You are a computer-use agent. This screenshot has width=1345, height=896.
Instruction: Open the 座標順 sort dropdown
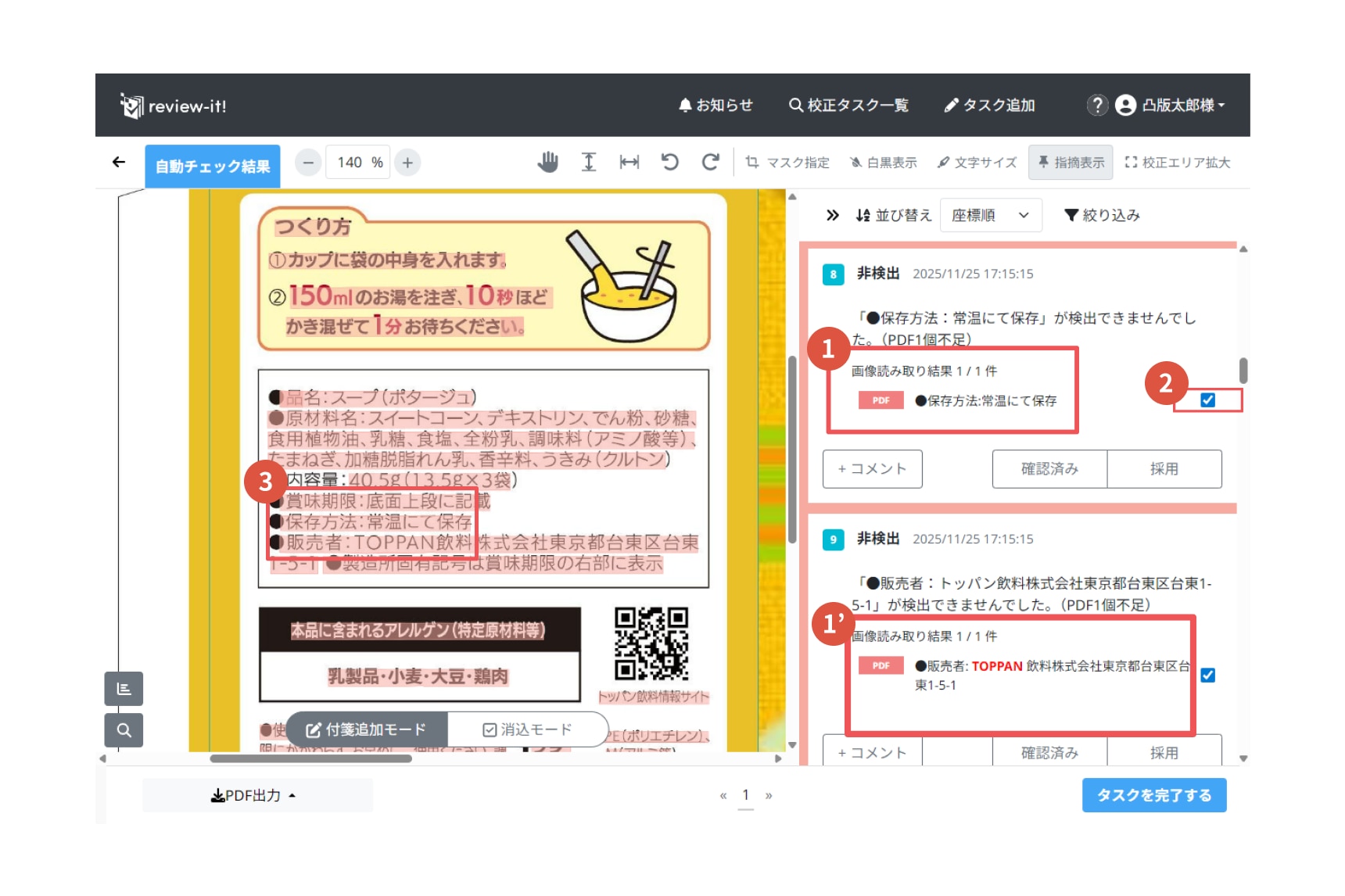pyautogui.click(x=990, y=215)
